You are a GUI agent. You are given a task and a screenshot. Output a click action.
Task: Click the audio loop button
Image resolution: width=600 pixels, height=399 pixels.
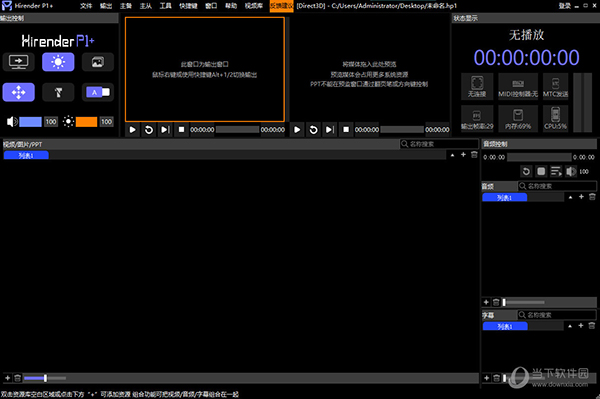click(x=527, y=171)
